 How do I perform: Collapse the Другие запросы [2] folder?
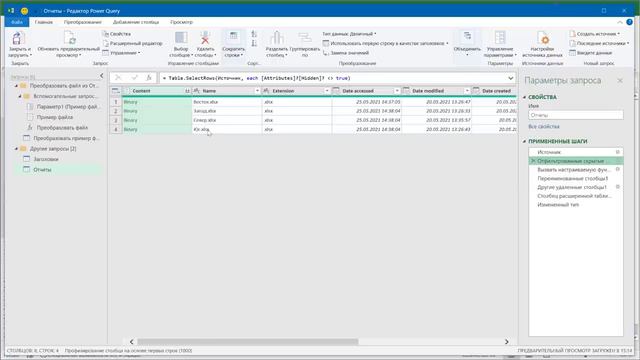pos(16,149)
